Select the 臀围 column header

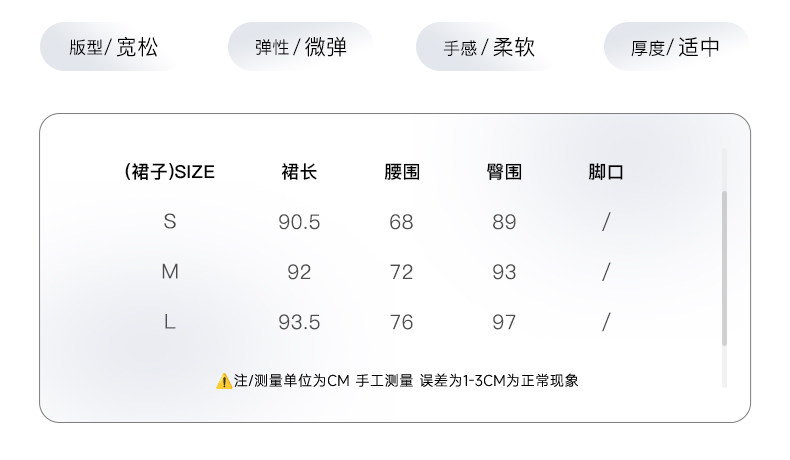pos(504,172)
